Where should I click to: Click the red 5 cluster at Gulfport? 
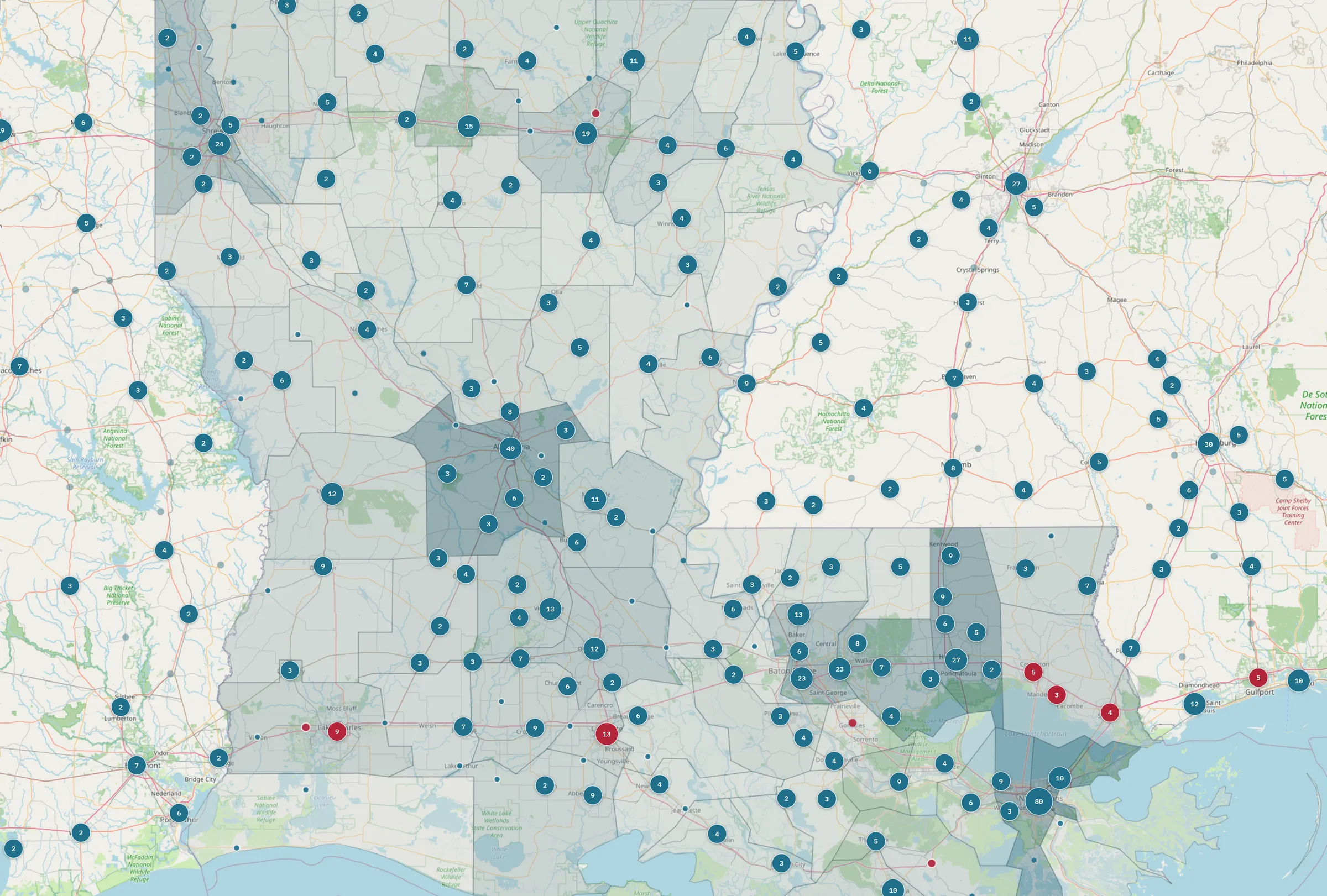[x=1258, y=678]
